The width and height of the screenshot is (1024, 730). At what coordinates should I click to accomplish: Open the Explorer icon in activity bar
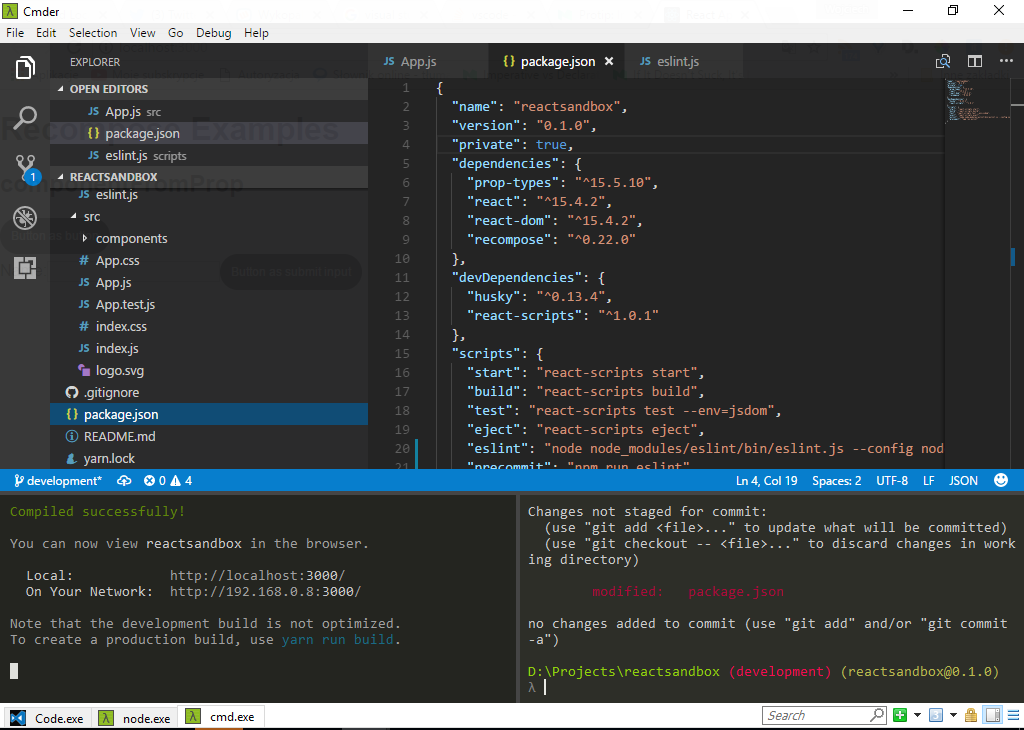25,68
